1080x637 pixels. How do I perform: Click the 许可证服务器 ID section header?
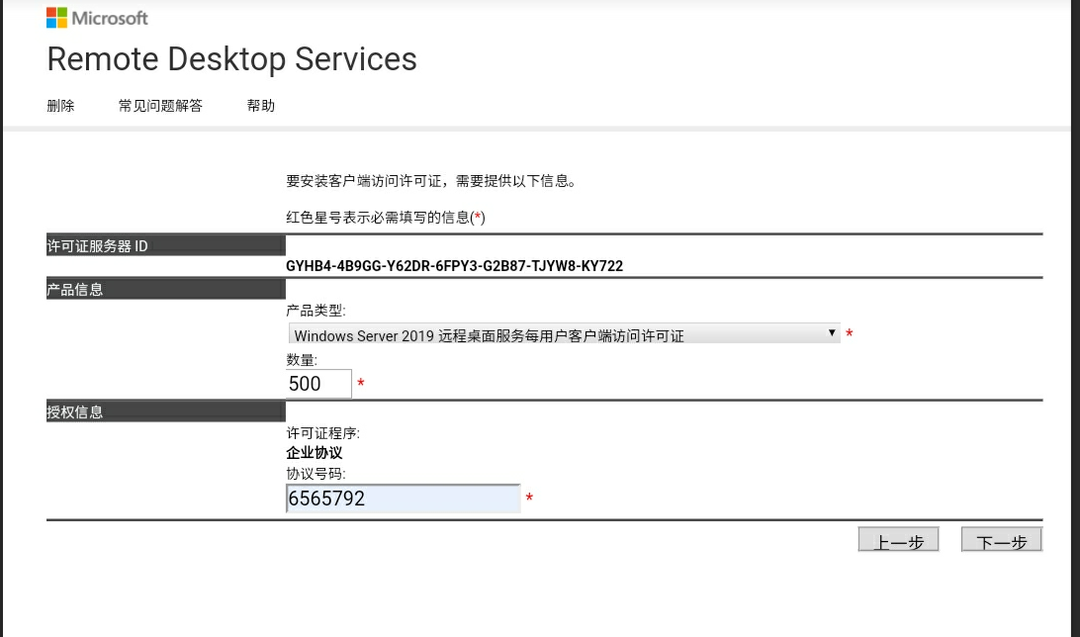click(x=166, y=246)
